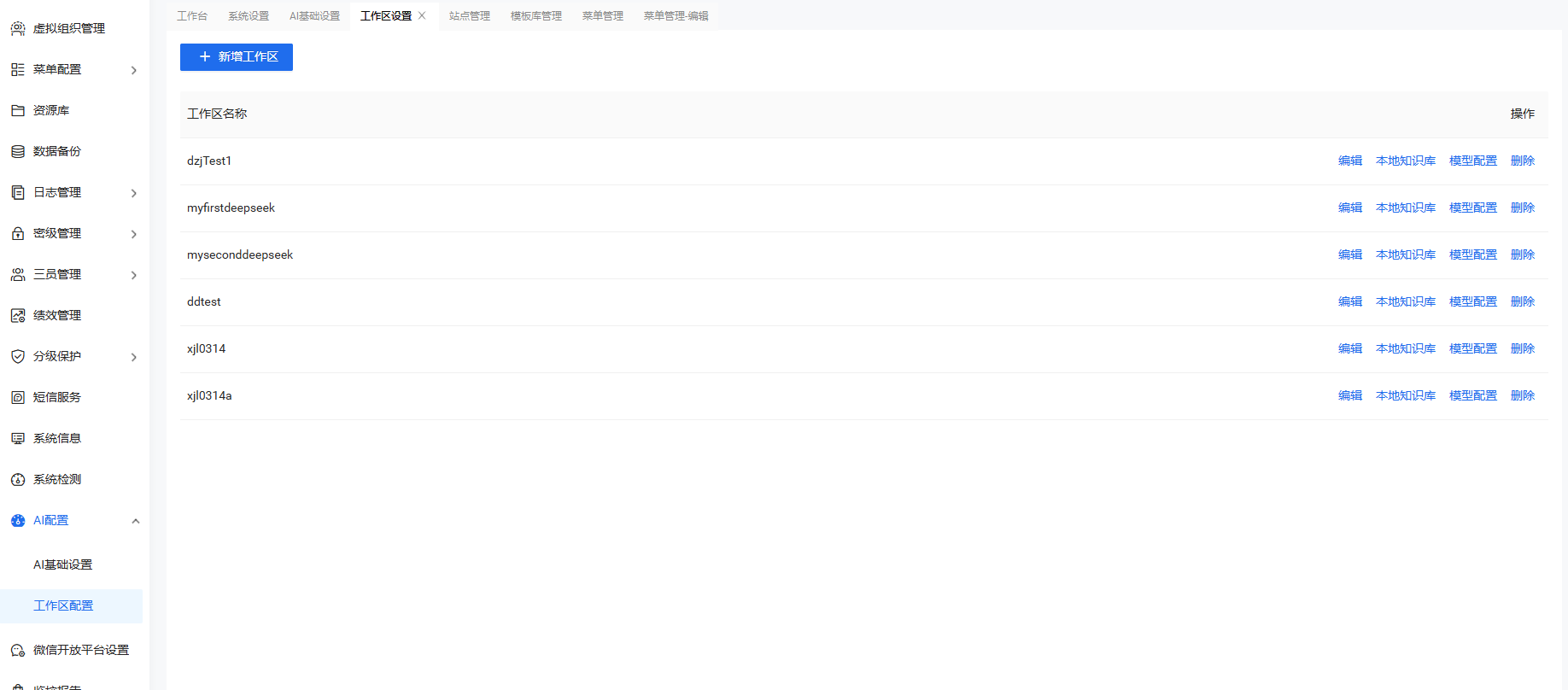Edit the dzjTest1 workspace
The height and width of the screenshot is (690, 1568).
point(1349,161)
